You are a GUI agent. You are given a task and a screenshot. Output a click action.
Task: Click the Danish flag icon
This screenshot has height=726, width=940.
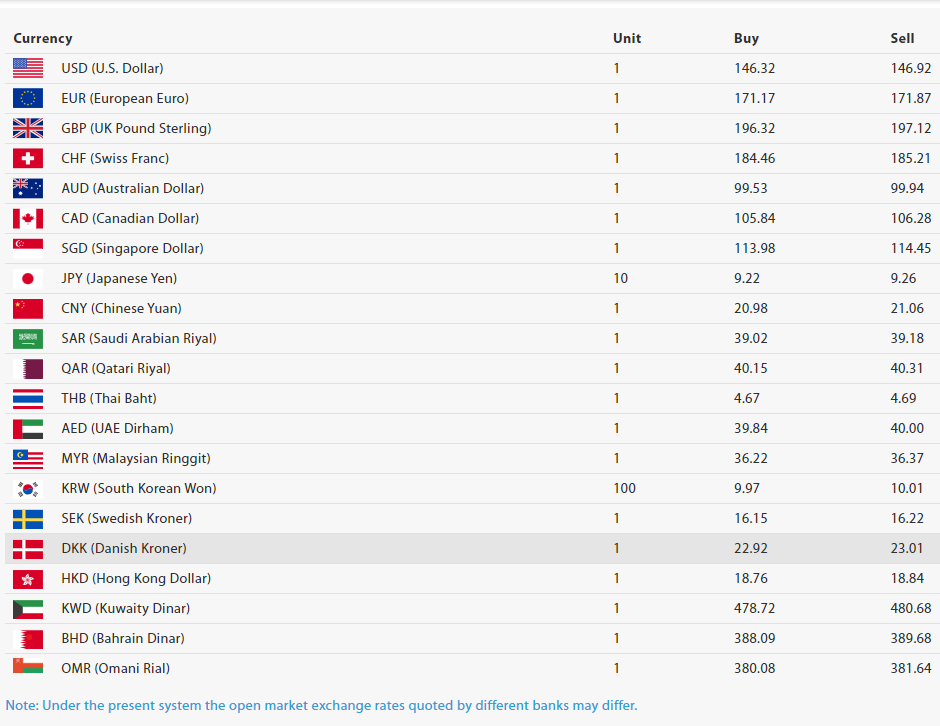(28, 548)
